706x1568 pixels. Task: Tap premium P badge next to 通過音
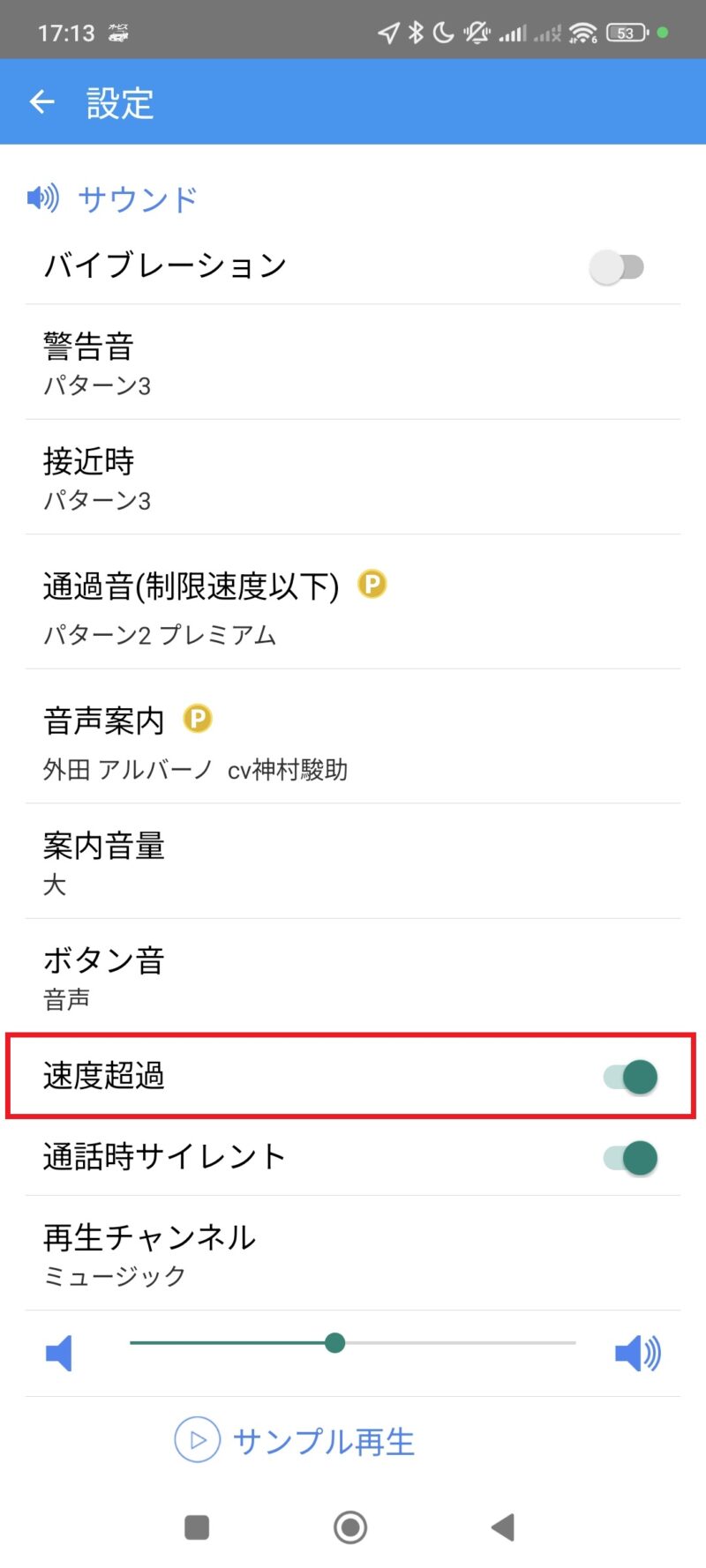point(372,584)
